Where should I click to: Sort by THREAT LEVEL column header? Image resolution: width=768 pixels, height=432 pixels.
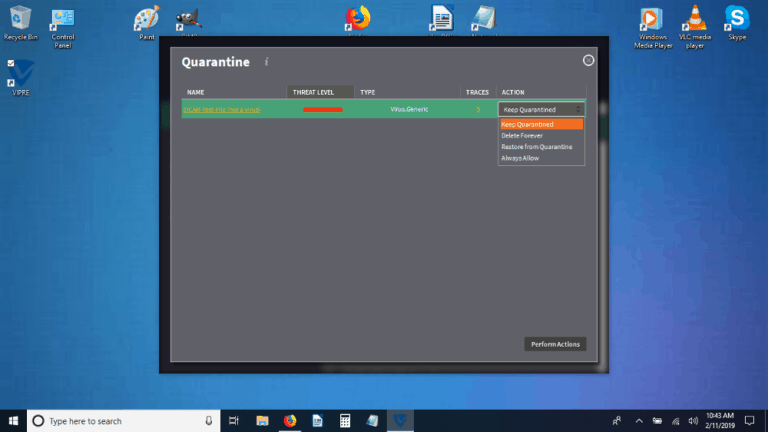[320, 92]
